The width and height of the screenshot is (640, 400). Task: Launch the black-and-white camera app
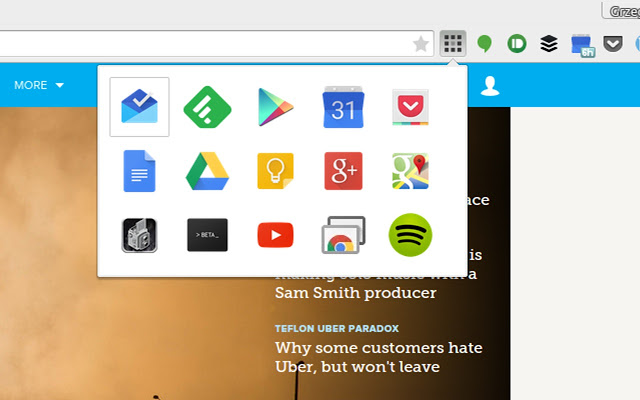tap(139, 235)
